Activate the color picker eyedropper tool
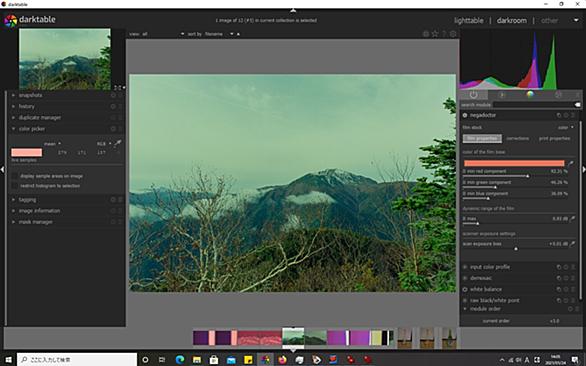Screen dimensions: 586x366 click(118, 143)
